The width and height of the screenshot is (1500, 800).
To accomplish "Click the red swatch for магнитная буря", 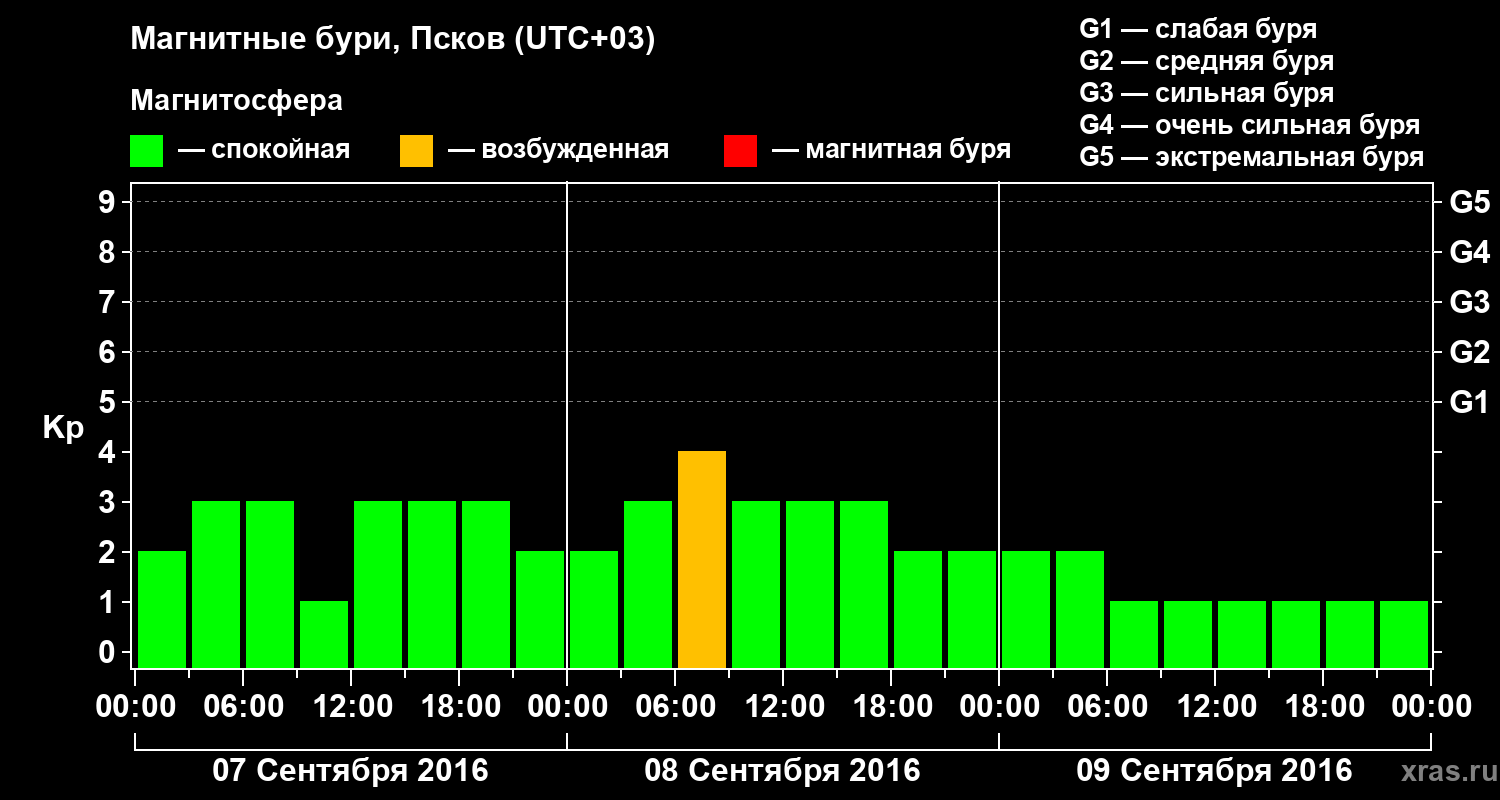I will pyautogui.click(x=741, y=150).
